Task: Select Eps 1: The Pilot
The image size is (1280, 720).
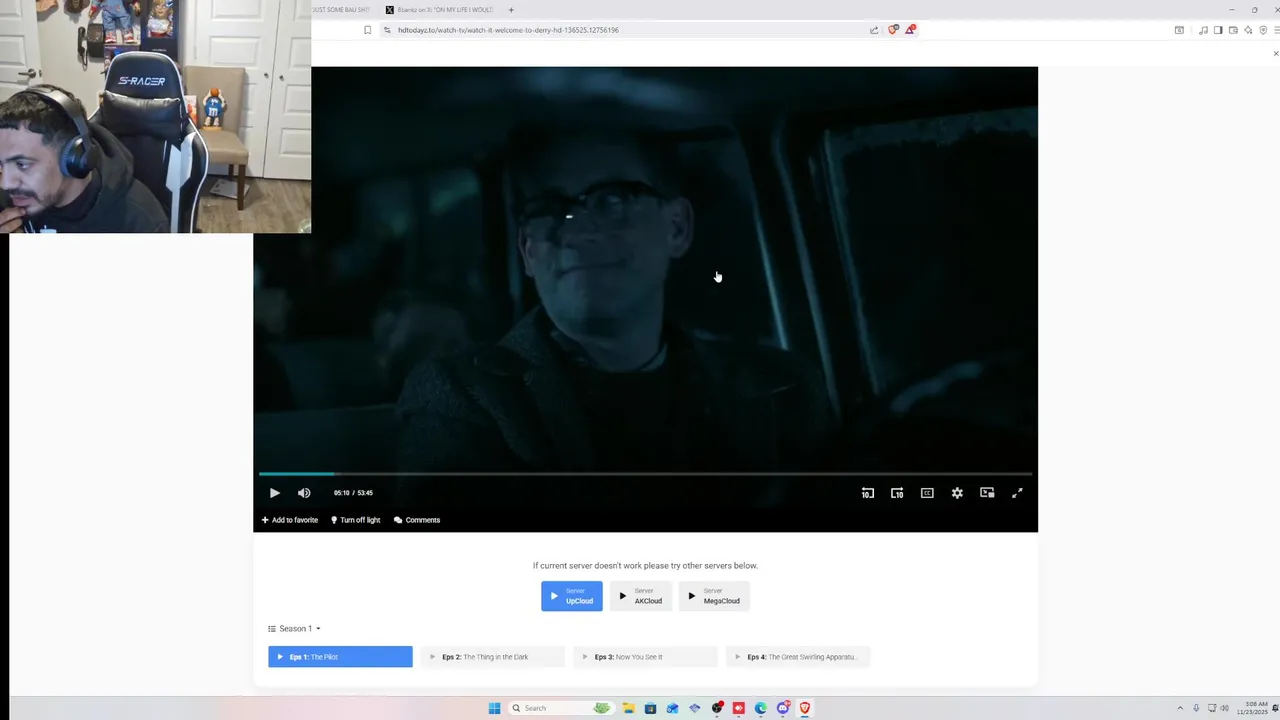Action: [x=340, y=657]
